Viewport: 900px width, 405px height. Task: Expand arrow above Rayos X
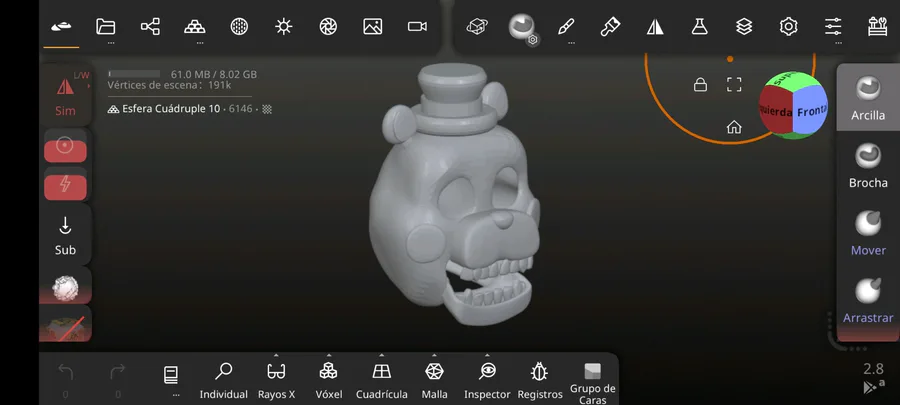coord(276,355)
